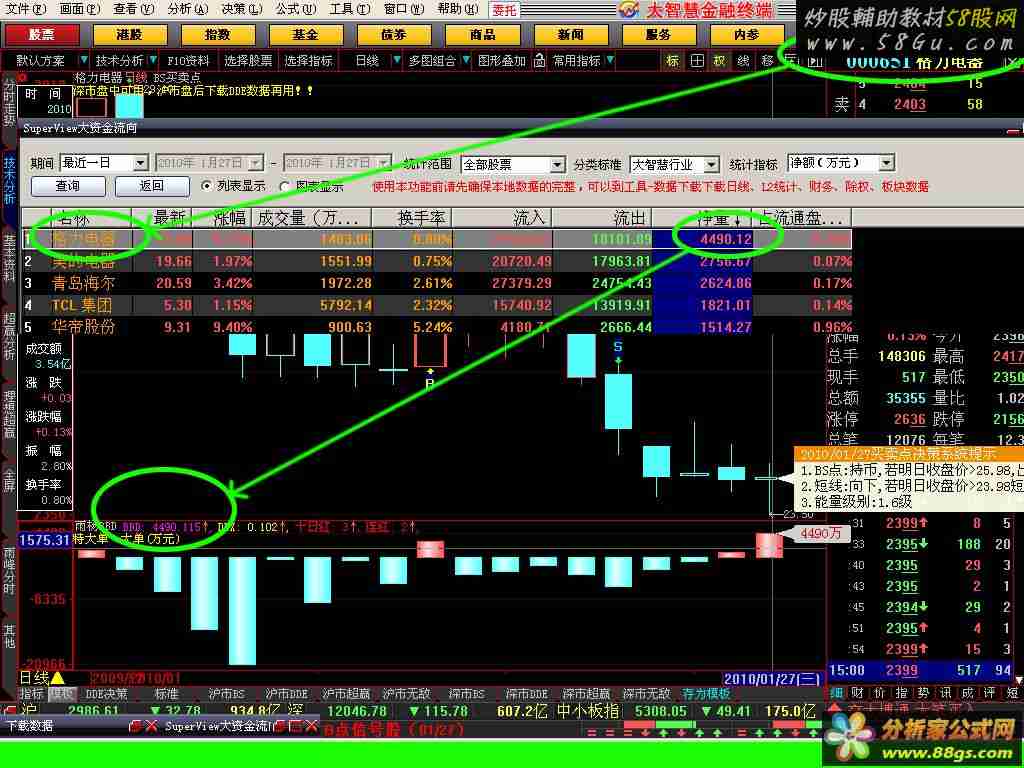Click the 返回 button
The height and width of the screenshot is (768, 1024).
(x=152, y=186)
